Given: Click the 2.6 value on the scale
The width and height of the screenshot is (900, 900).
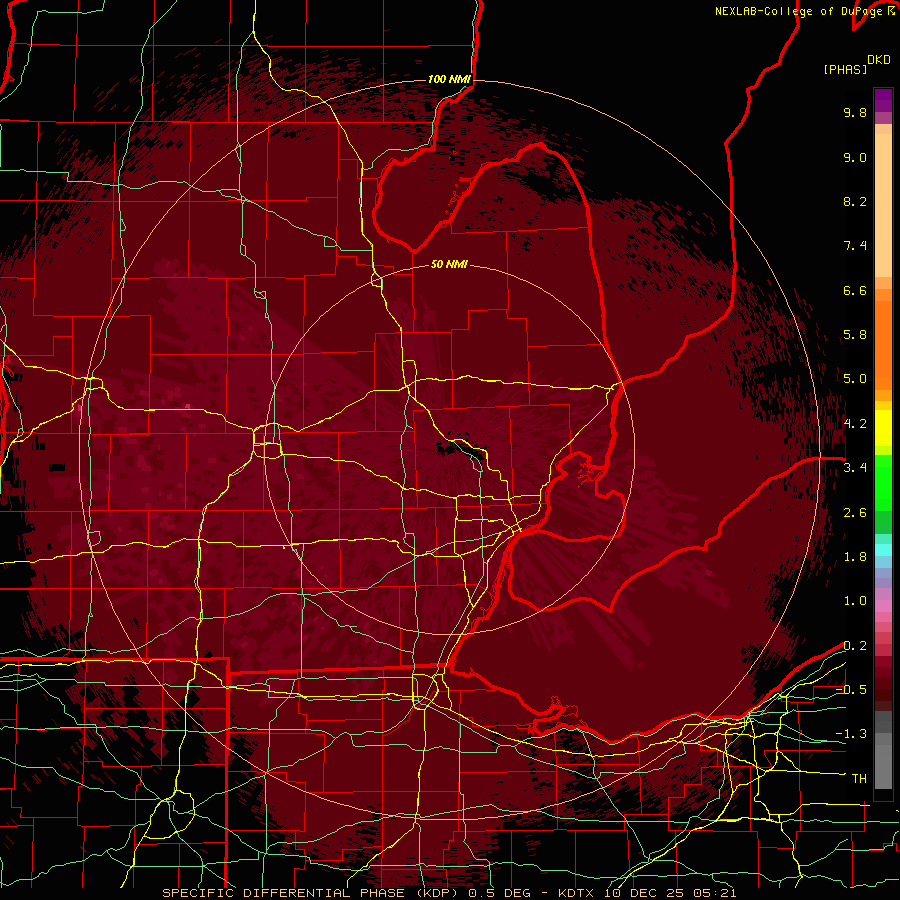Looking at the screenshot, I should 855,513.
